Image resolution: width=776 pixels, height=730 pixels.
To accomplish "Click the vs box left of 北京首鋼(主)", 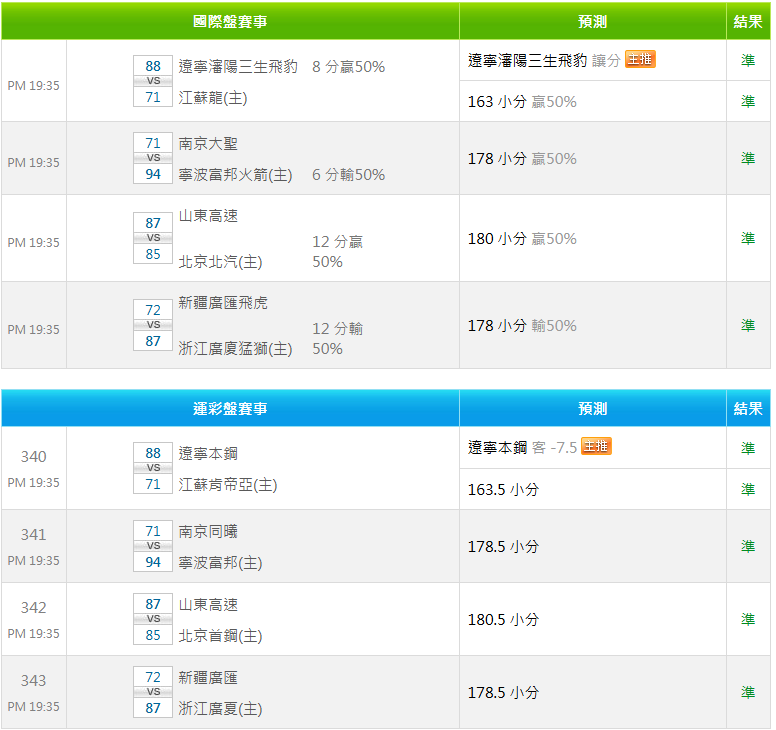I will coord(153,619).
